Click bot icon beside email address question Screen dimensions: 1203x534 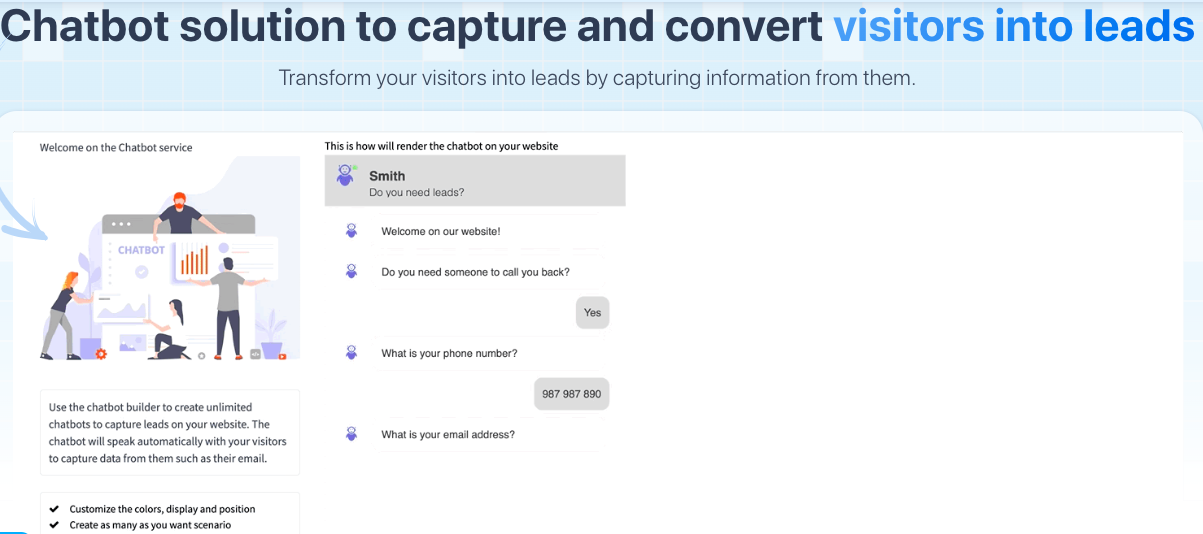351,434
